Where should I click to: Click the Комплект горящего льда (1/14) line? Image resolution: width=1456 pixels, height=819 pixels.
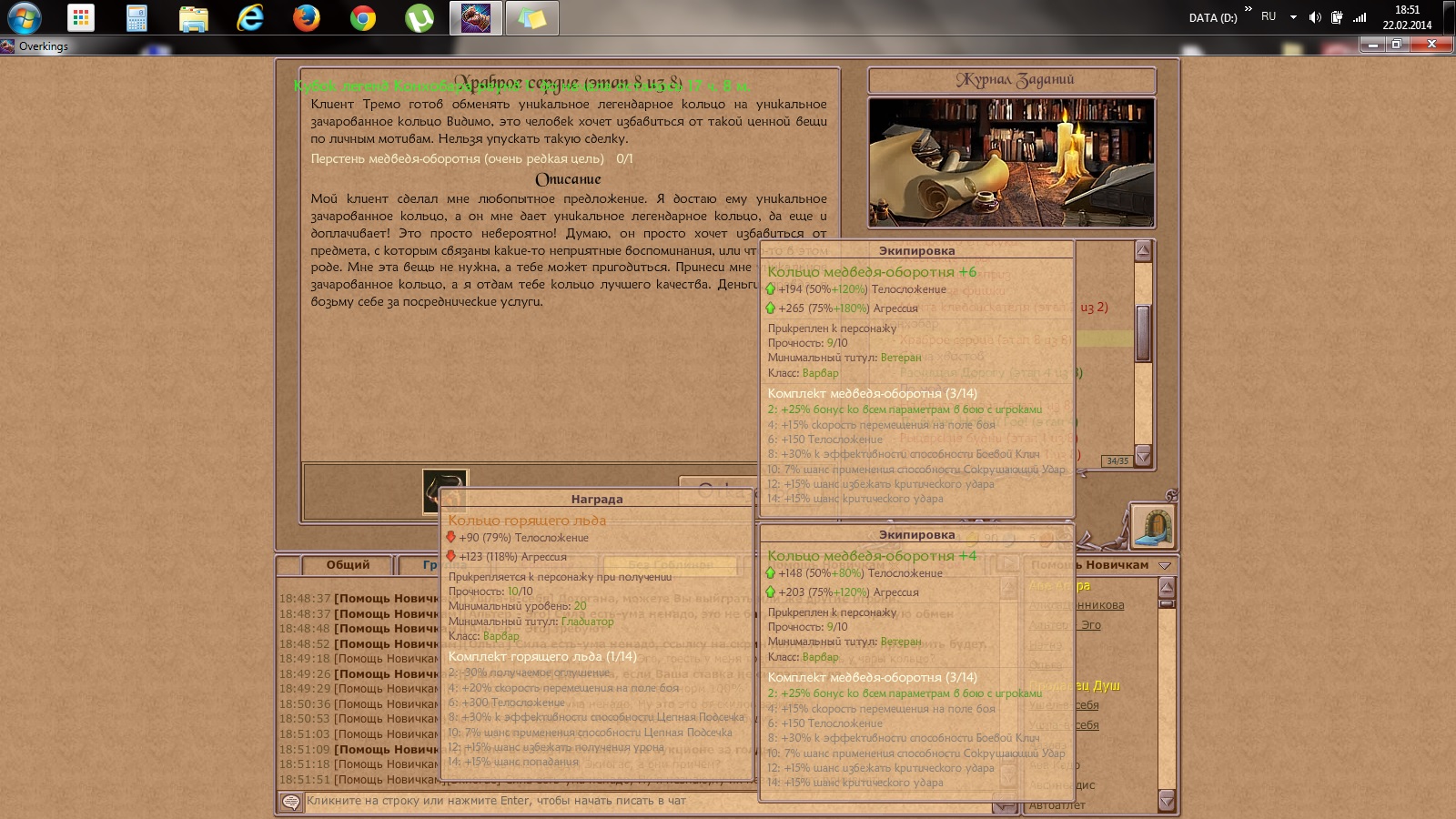[542, 657]
